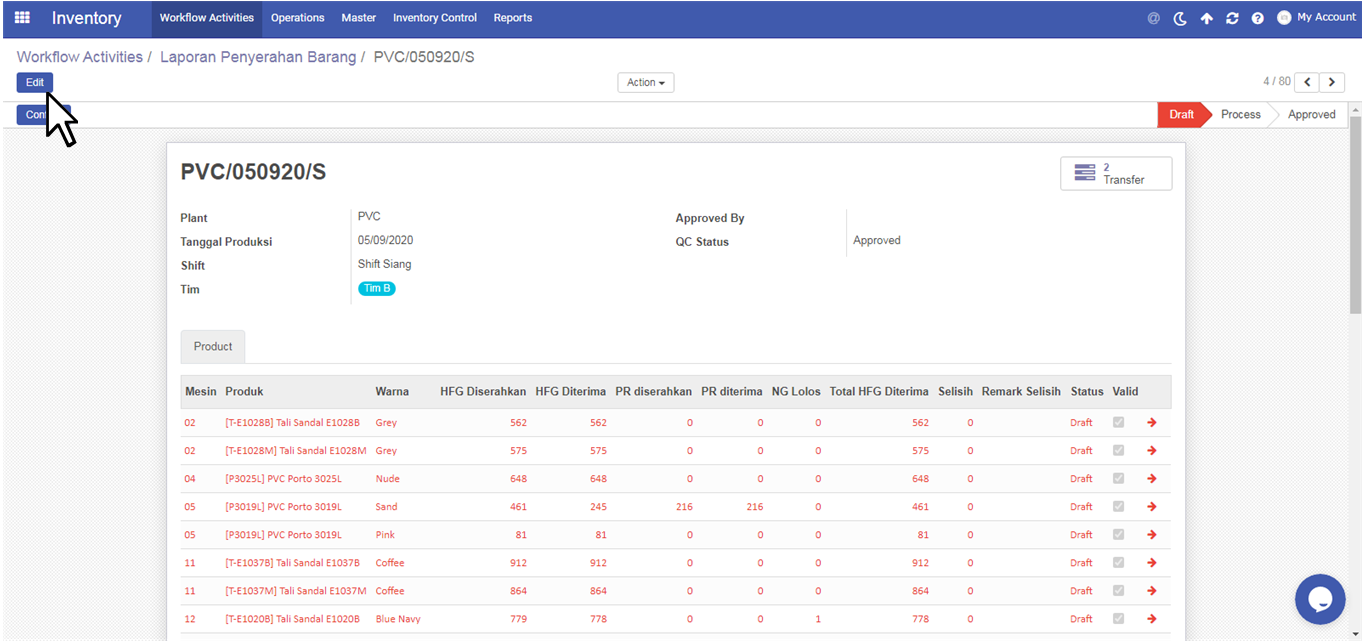Click the Edit button
This screenshot has height=642, width=1365.
click(35, 83)
